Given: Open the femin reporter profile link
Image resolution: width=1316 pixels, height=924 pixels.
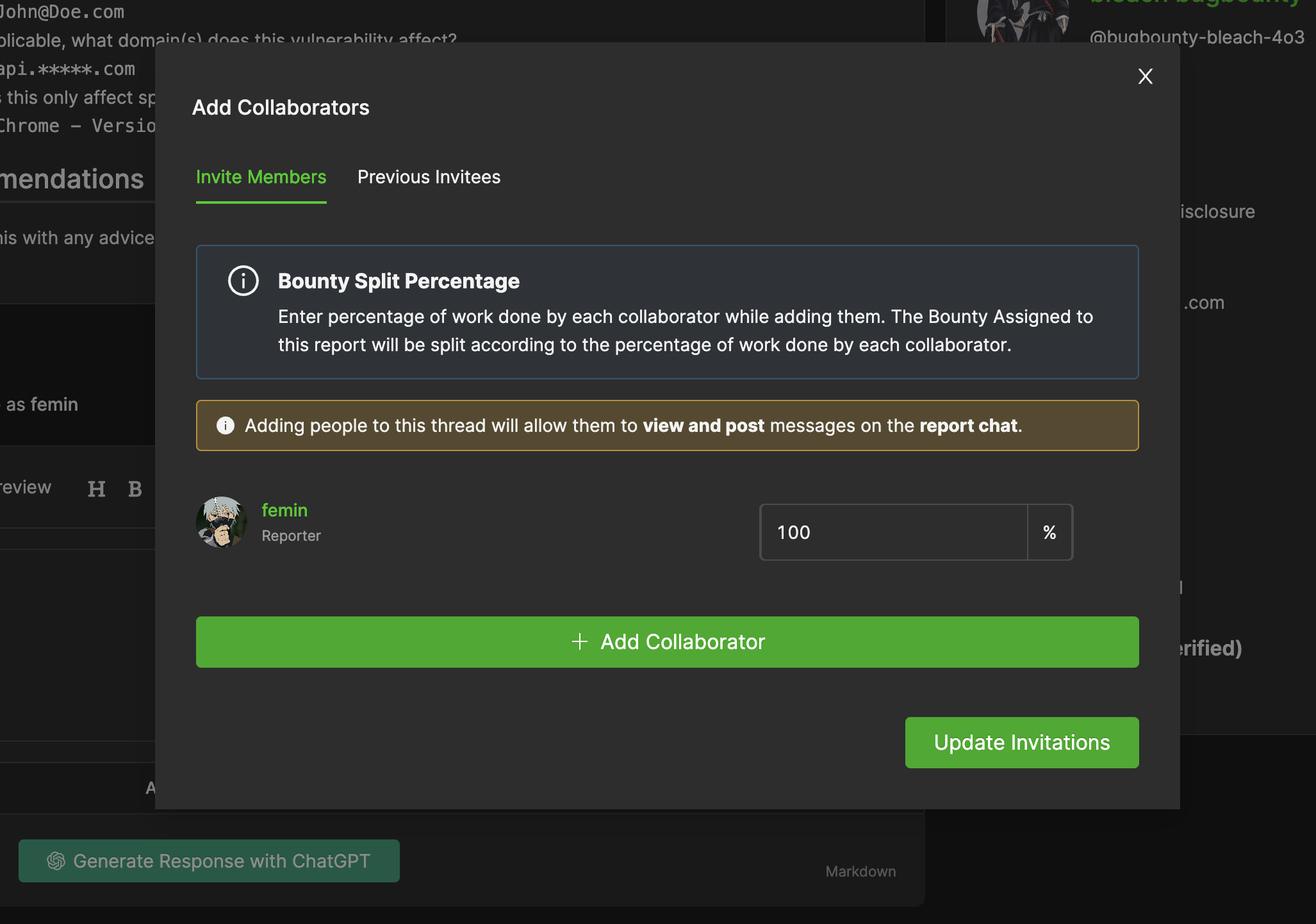Looking at the screenshot, I should click(x=284, y=511).
